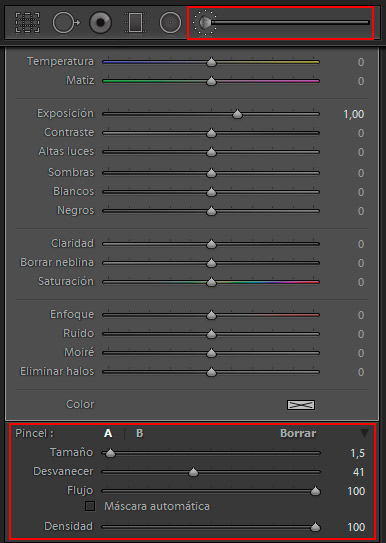Open the Color swatch picker
The image size is (386, 543).
tap(301, 405)
